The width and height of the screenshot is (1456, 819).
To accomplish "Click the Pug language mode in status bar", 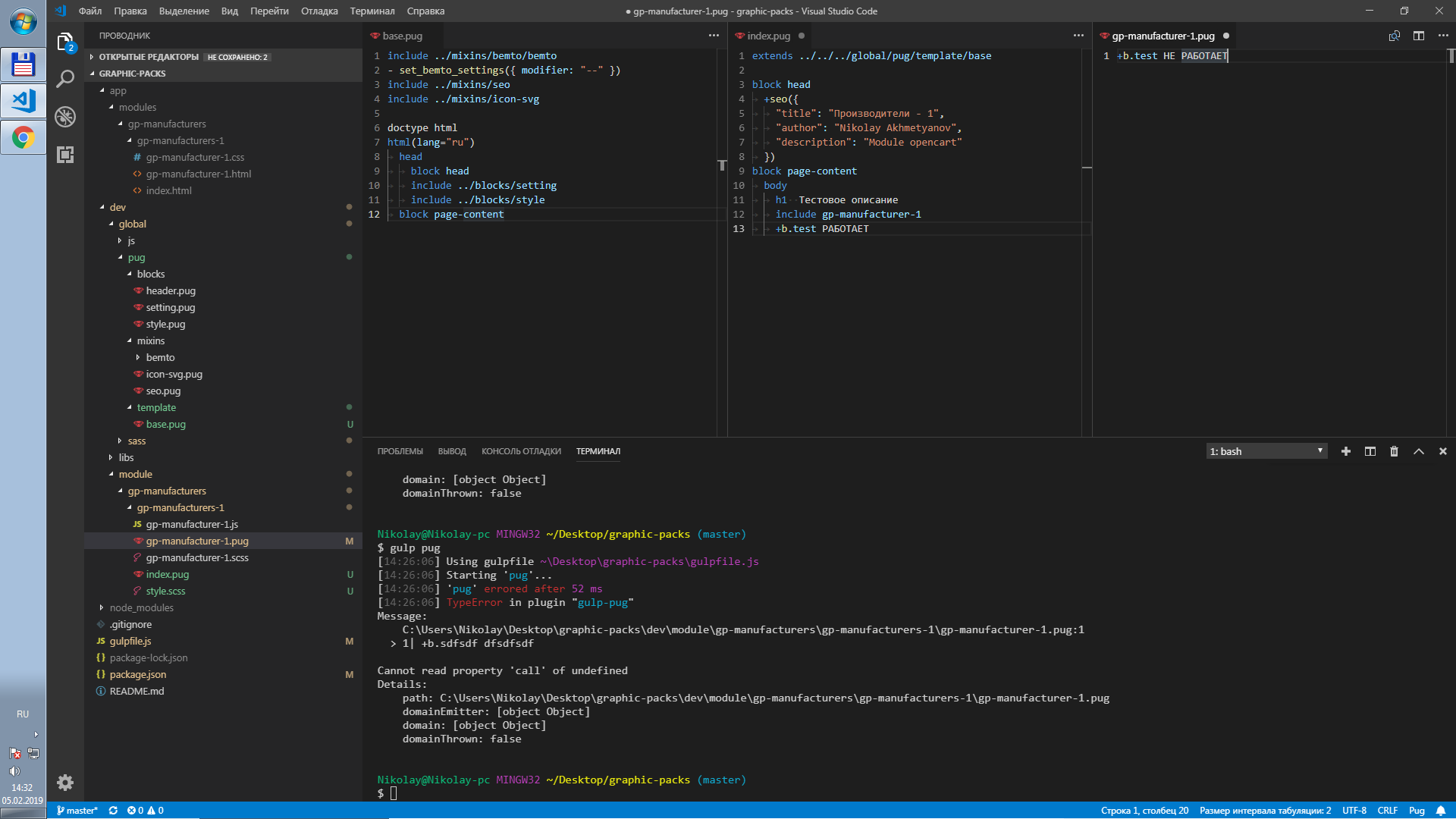I will (1417, 811).
